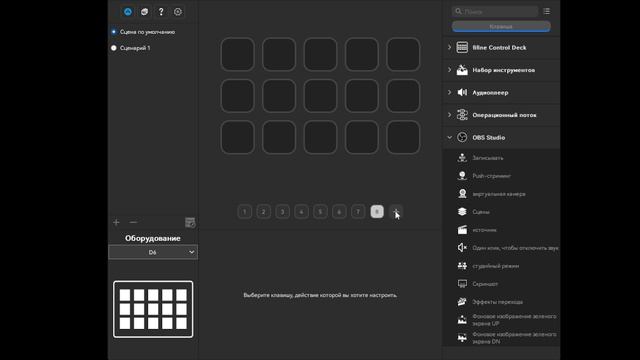The image size is (640, 360).
Task: Click the 'студийный режим' label
Action: tap(496, 266)
